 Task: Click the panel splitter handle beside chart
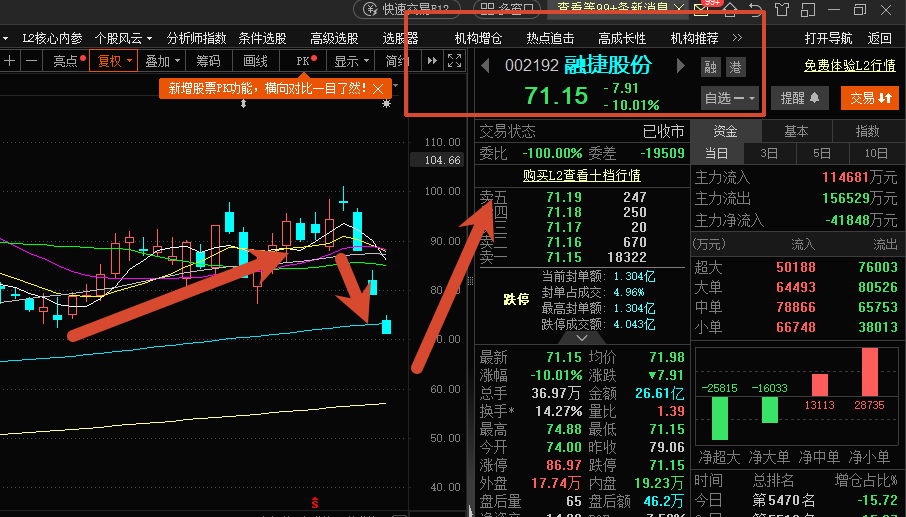pos(470,281)
